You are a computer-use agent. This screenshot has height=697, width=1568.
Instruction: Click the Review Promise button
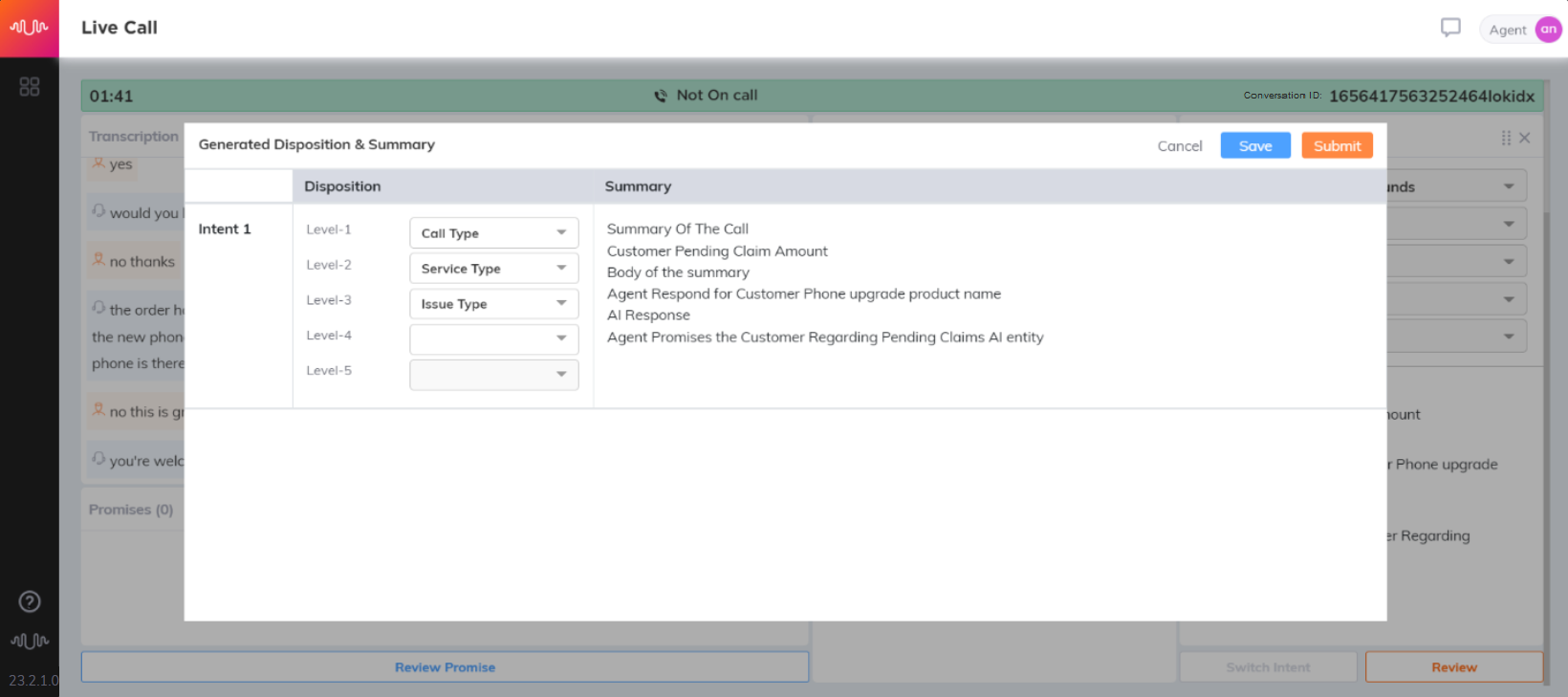[x=445, y=667]
